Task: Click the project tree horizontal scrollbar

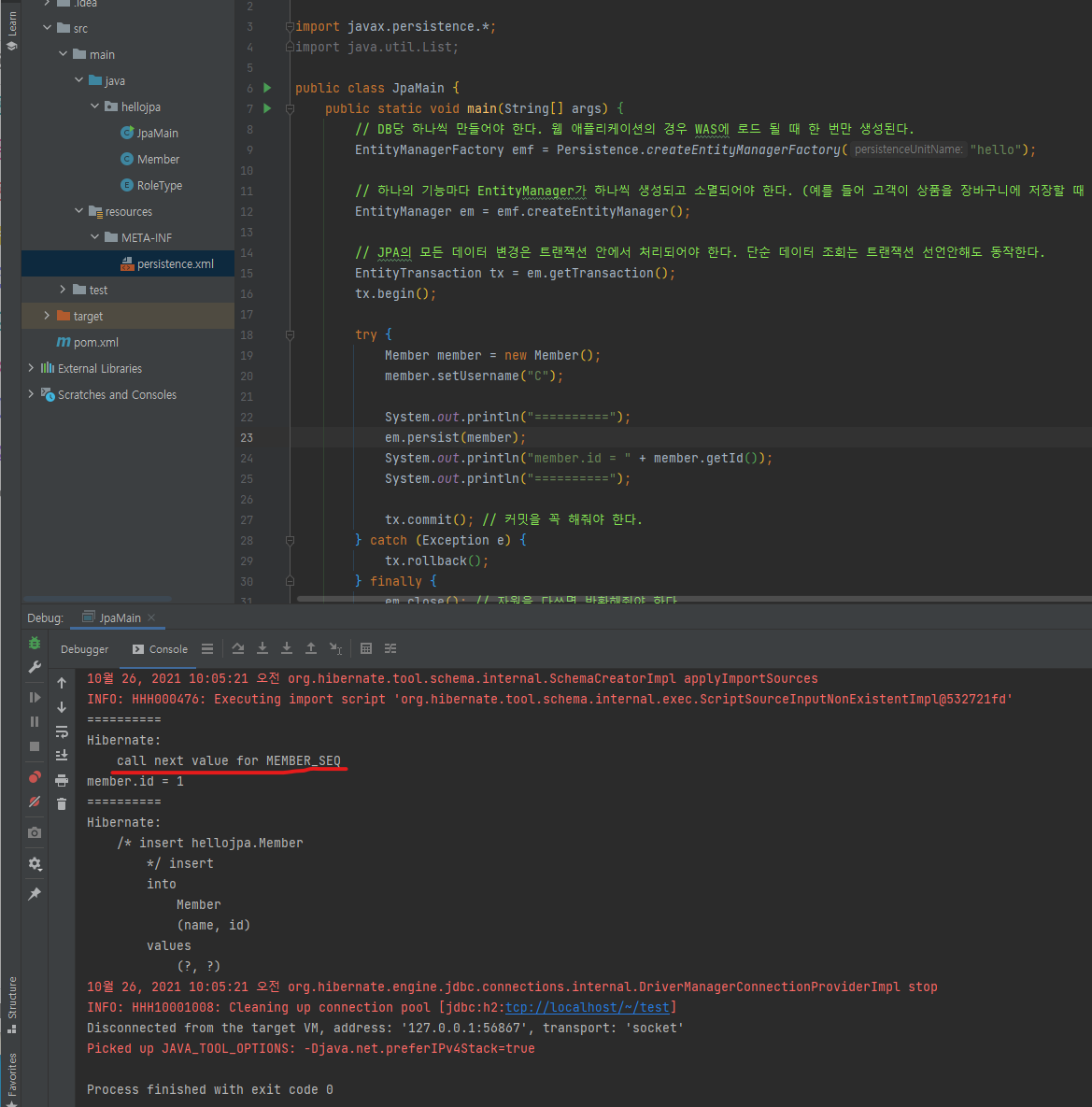Action: coord(97,599)
